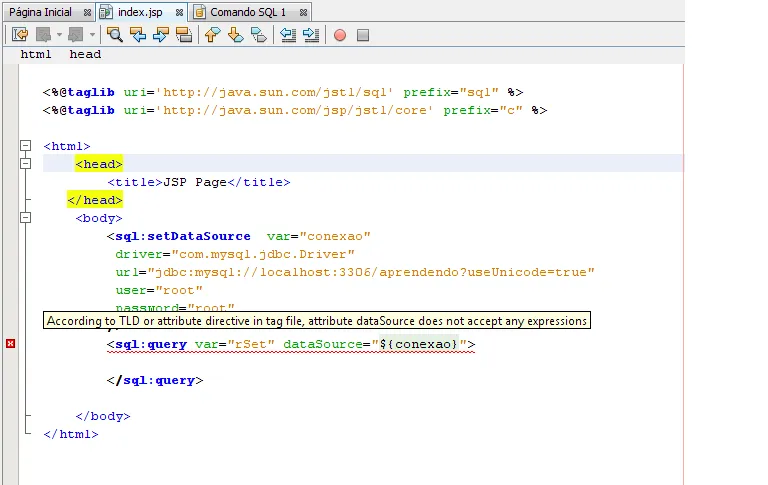This screenshot has height=485, width=768.
Task: Toggle a bookmark on the current line
Action: [258, 35]
